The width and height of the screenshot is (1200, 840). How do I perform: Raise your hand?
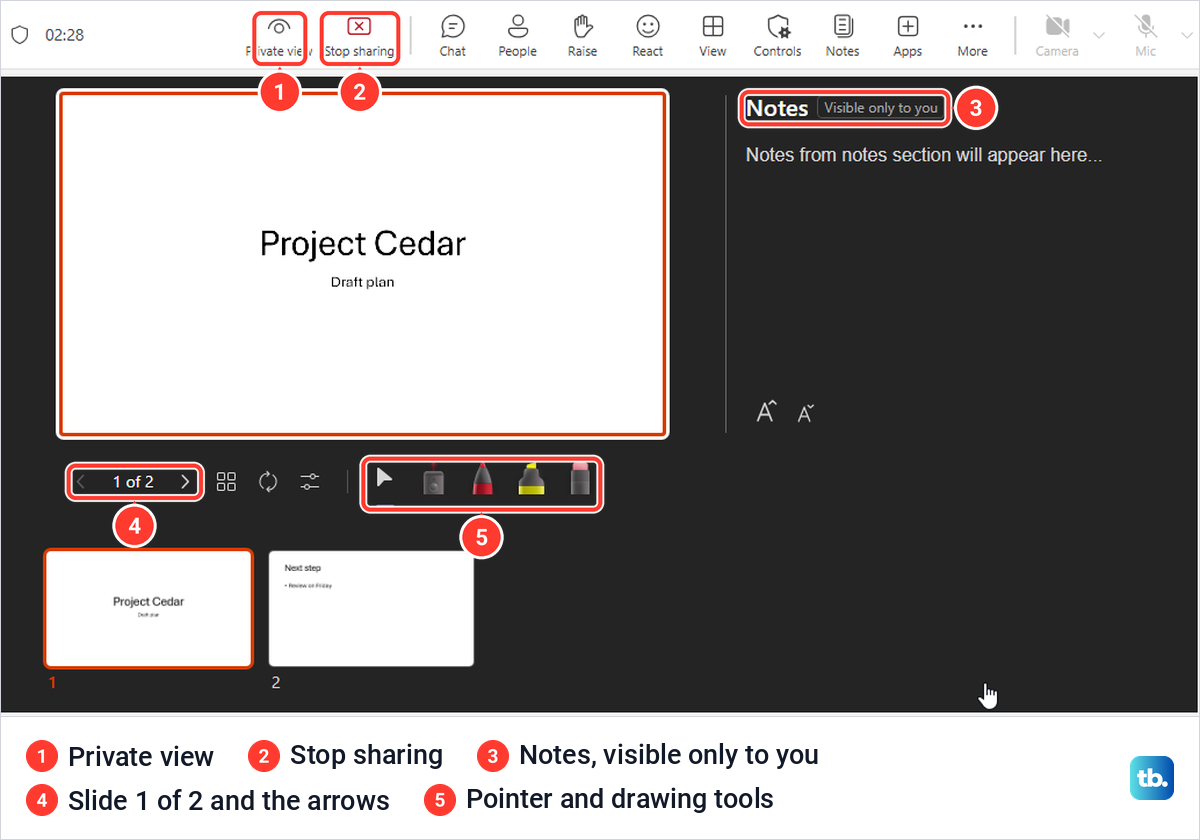tap(582, 36)
